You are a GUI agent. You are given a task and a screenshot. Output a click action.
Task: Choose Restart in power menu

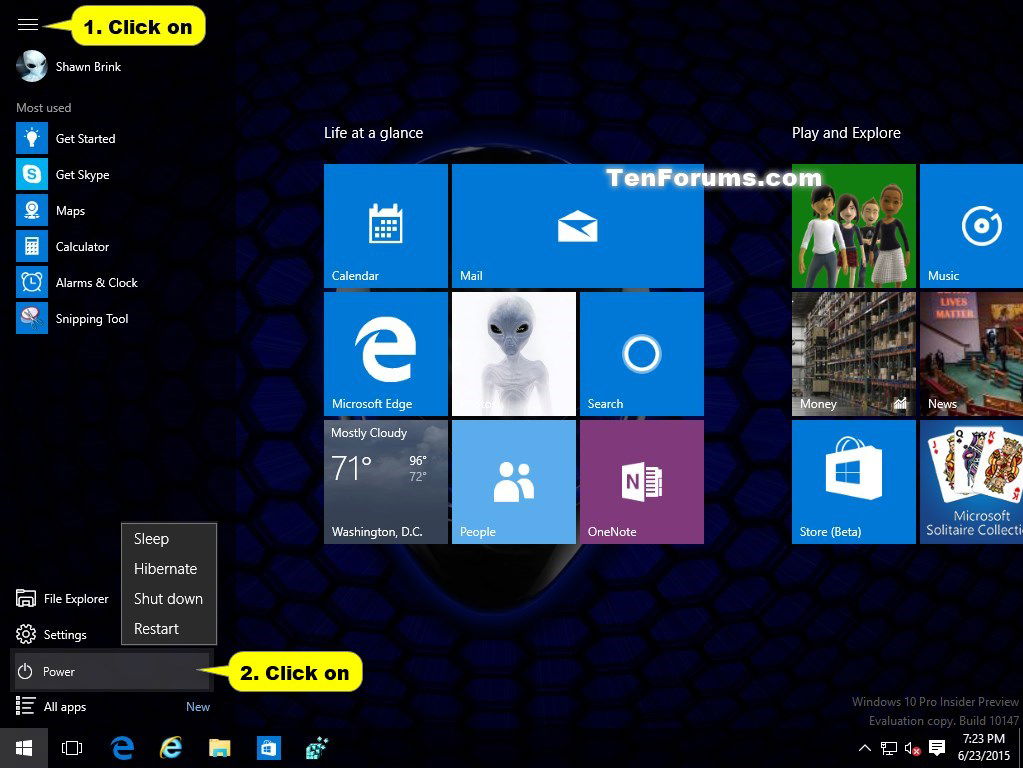pyautogui.click(x=168, y=629)
